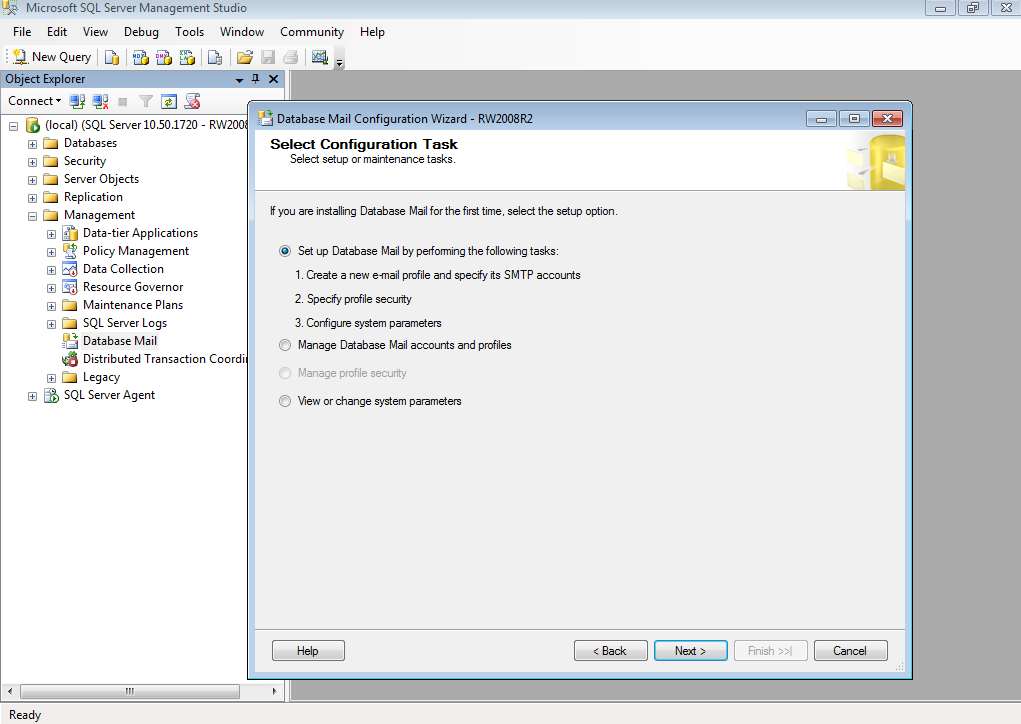Image resolution: width=1021 pixels, height=724 pixels.
Task: Click the New Query toolbar button
Action: click(x=52, y=57)
